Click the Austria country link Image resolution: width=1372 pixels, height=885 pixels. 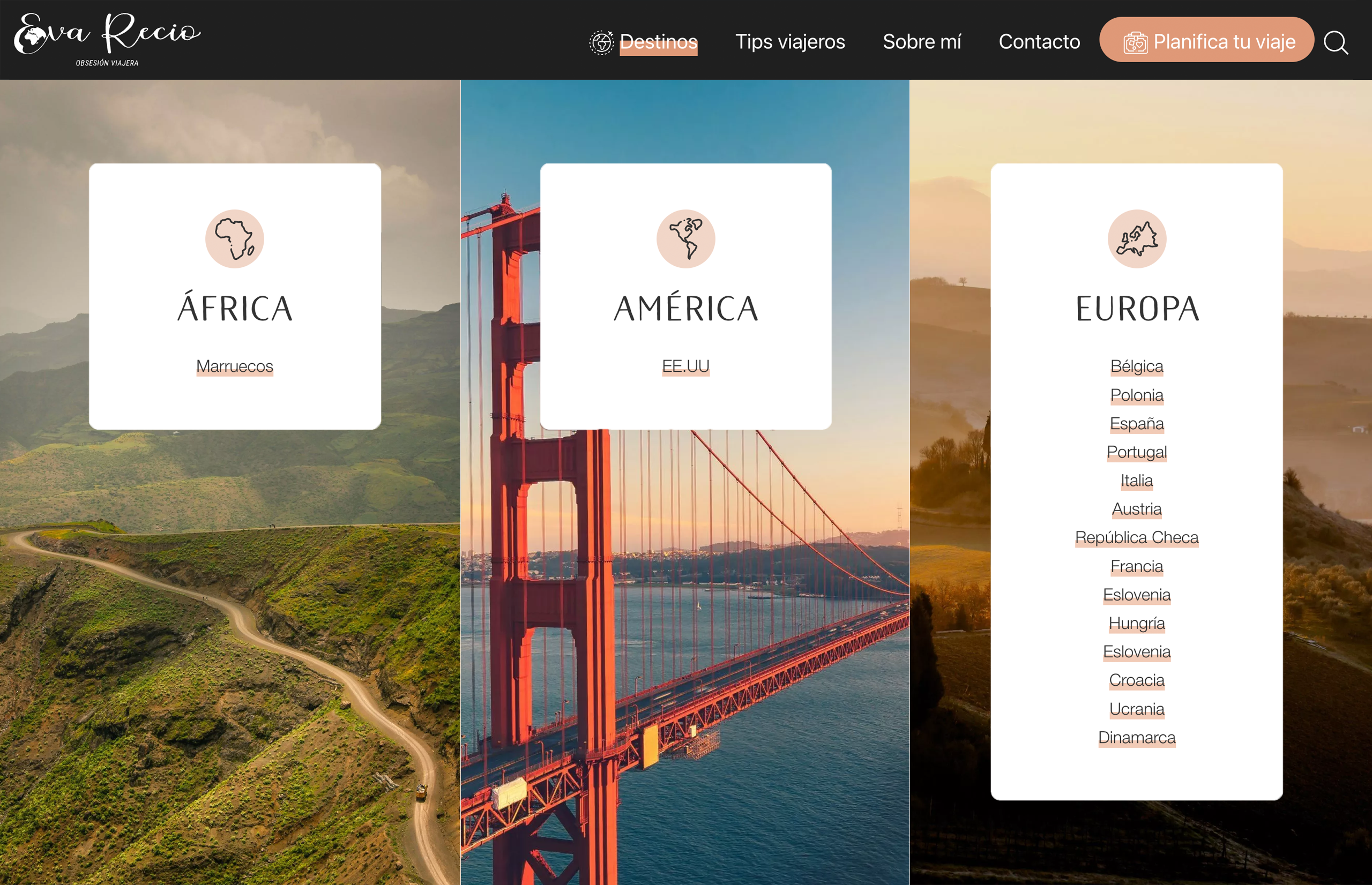pyautogui.click(x=1137, y=509)
